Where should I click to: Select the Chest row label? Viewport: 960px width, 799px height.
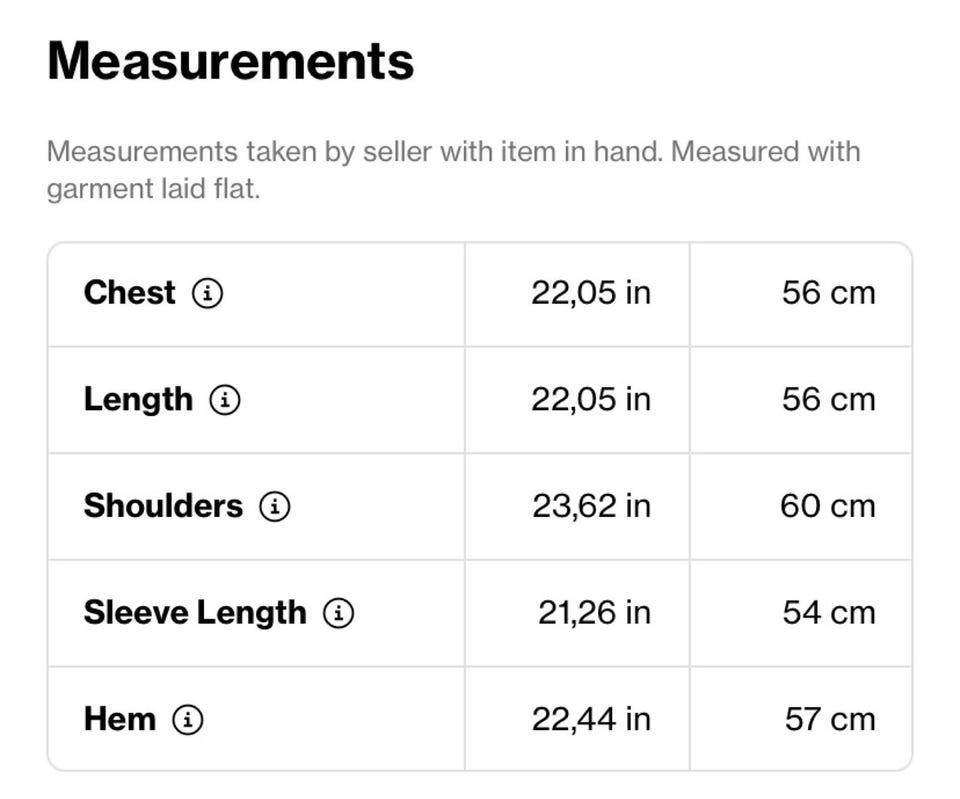(129, 293)
